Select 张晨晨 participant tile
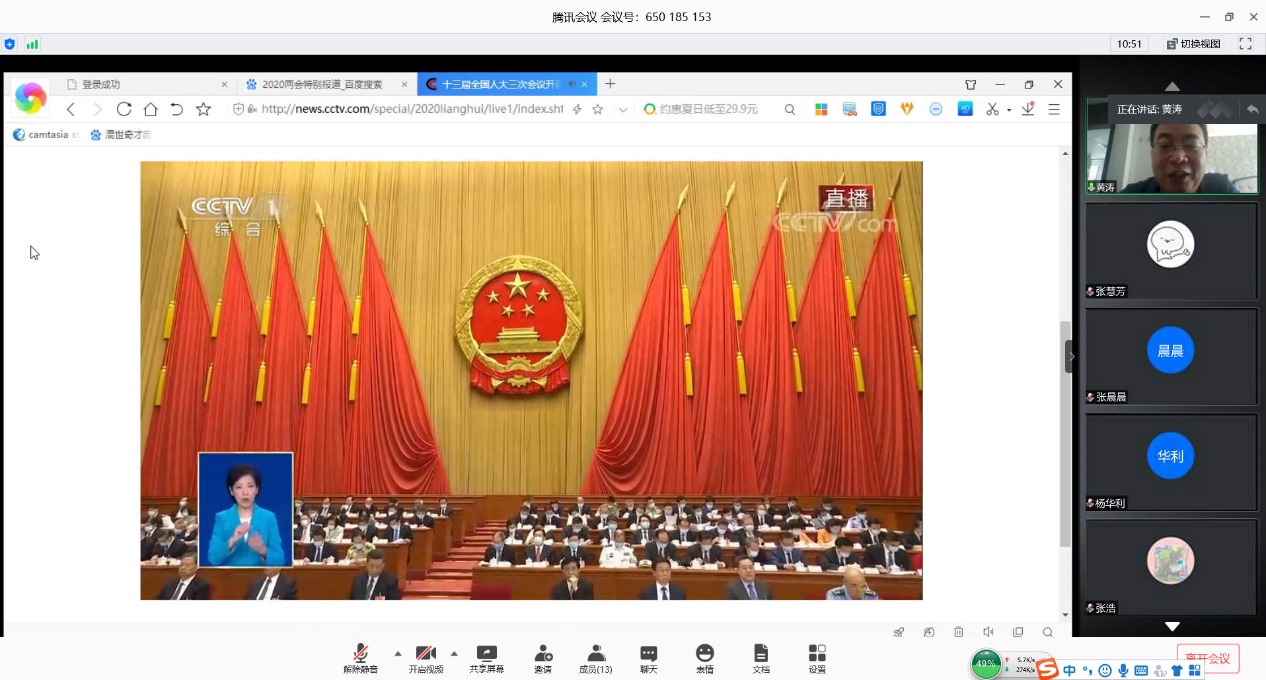 click(x=1171, y=356)
